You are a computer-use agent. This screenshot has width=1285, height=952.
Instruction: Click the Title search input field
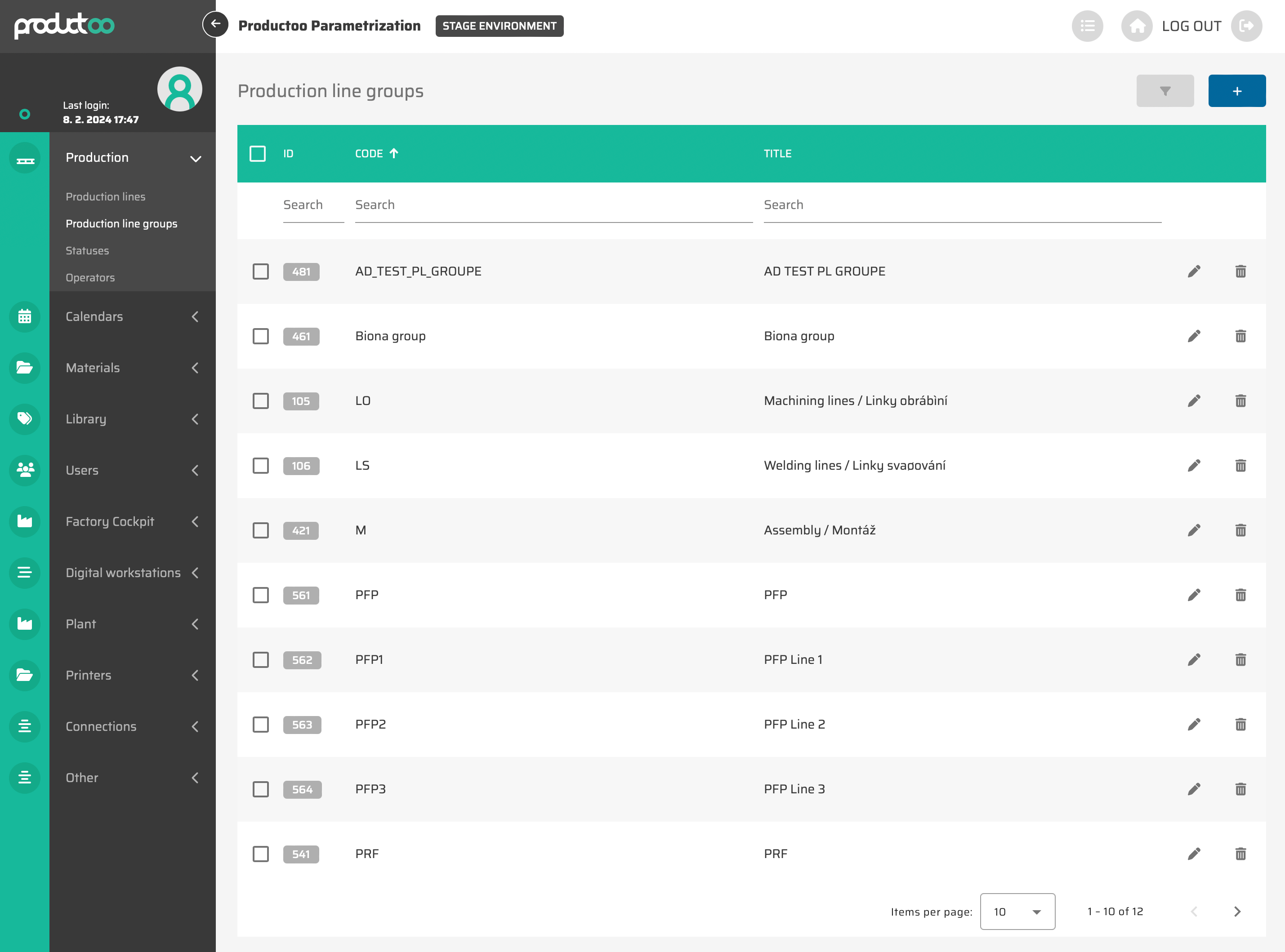pyautogui.click(x=962, y=205)
